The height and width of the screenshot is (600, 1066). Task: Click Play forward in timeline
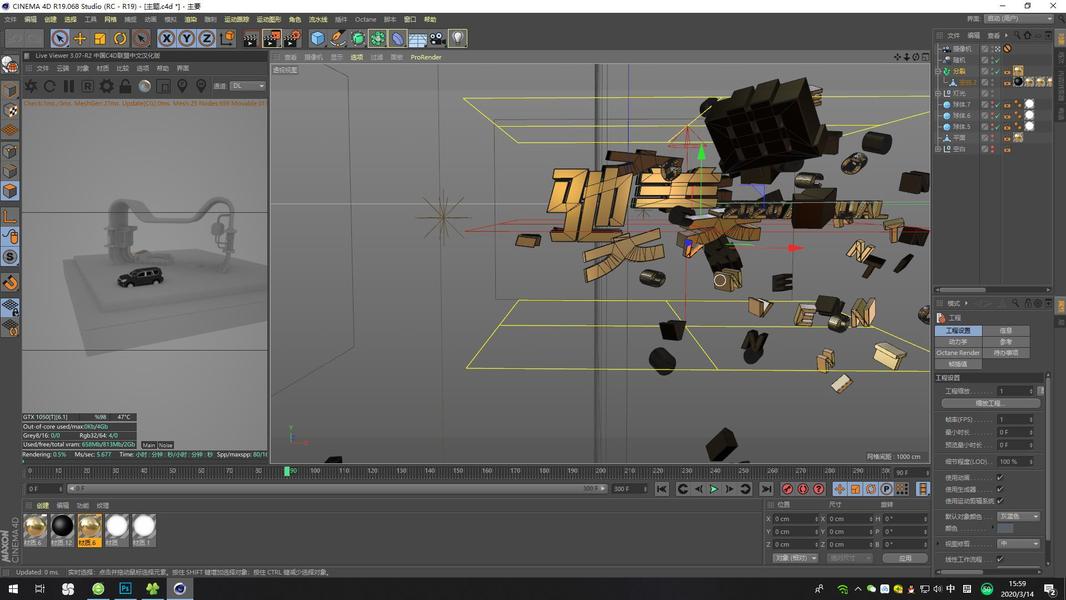pyautogui.click(x=714, y=489)
